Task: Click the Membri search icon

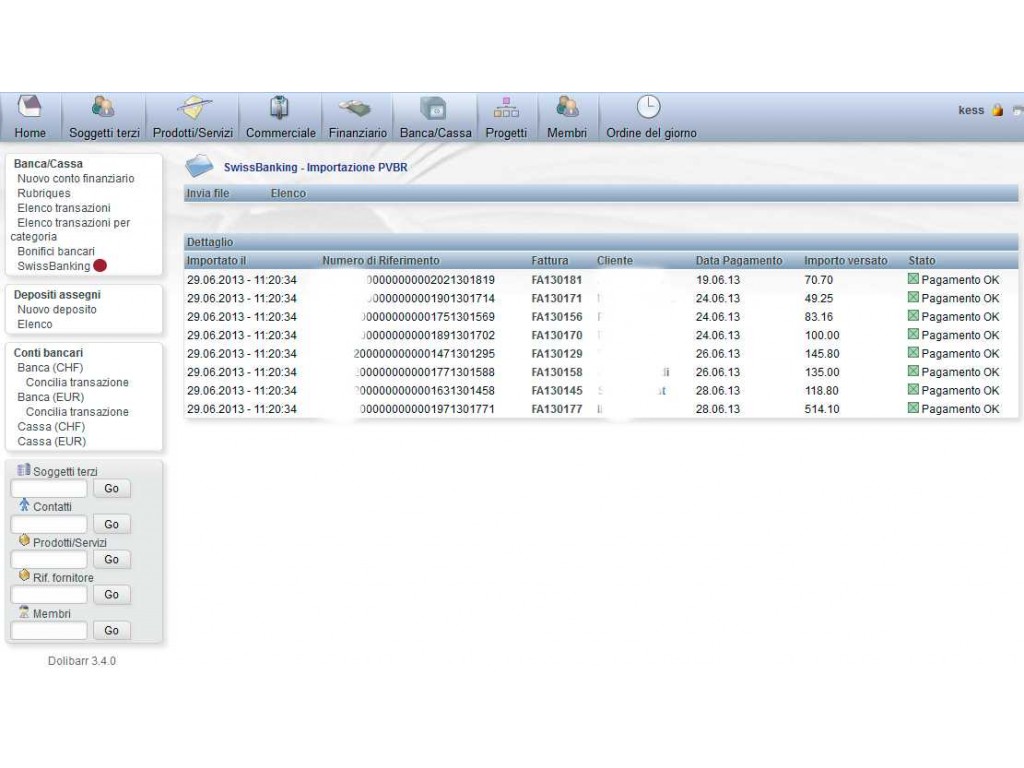Action: click(x=24, y=611)
